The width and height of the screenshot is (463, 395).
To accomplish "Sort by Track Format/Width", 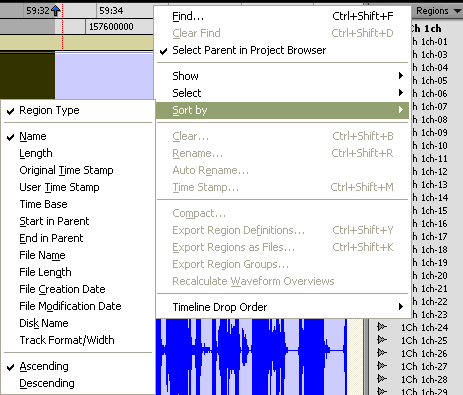I will [x=78, y=340].
